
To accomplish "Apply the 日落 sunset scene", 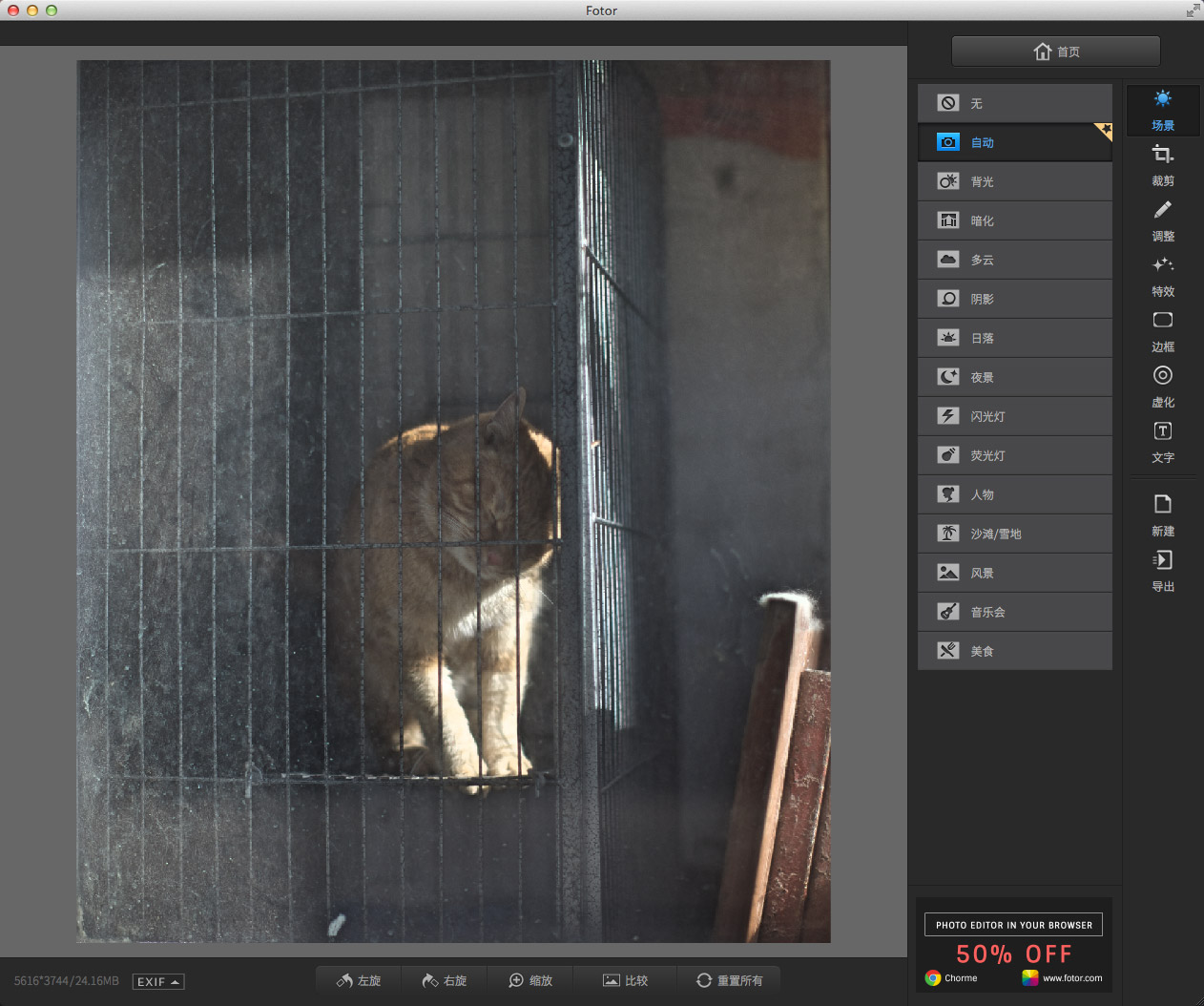I will click(x=1014, y=338).
